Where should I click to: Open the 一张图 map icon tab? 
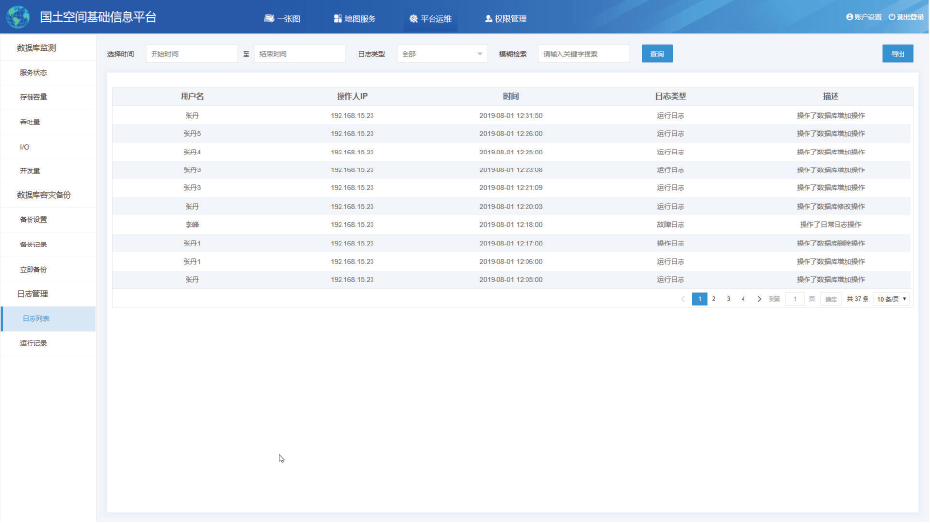[x=269, y=18]
